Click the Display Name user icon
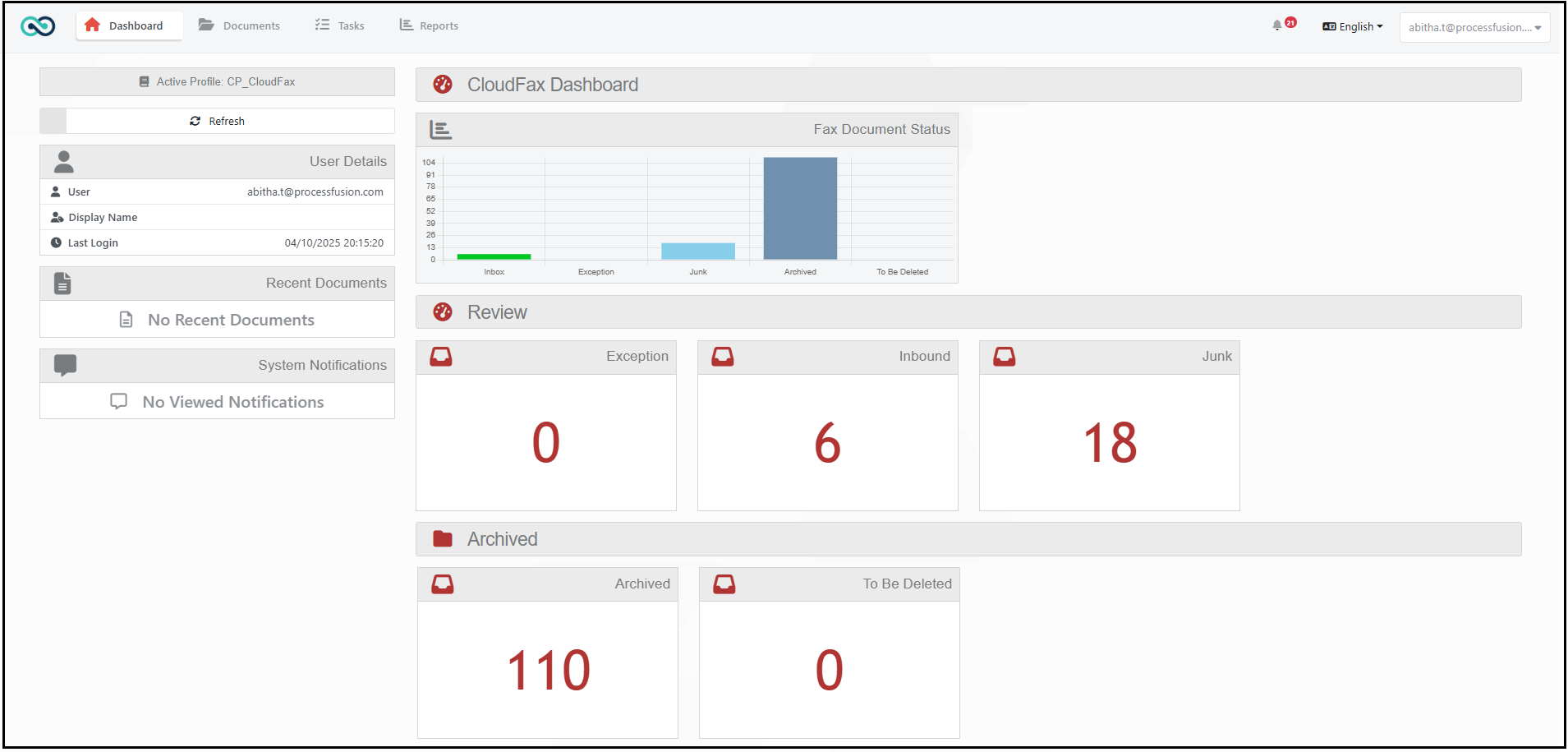The image size is (1568, 752). pyautogui.click(x=57, y=217)
